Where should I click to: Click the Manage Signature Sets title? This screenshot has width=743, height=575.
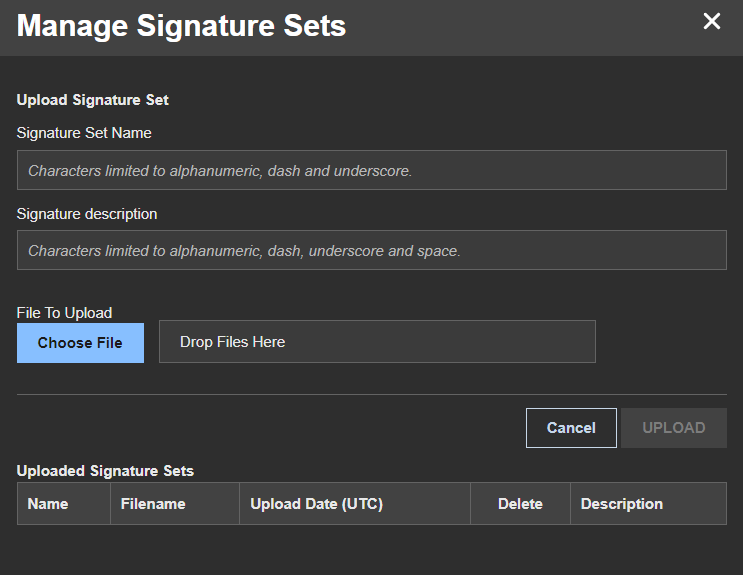181,25
